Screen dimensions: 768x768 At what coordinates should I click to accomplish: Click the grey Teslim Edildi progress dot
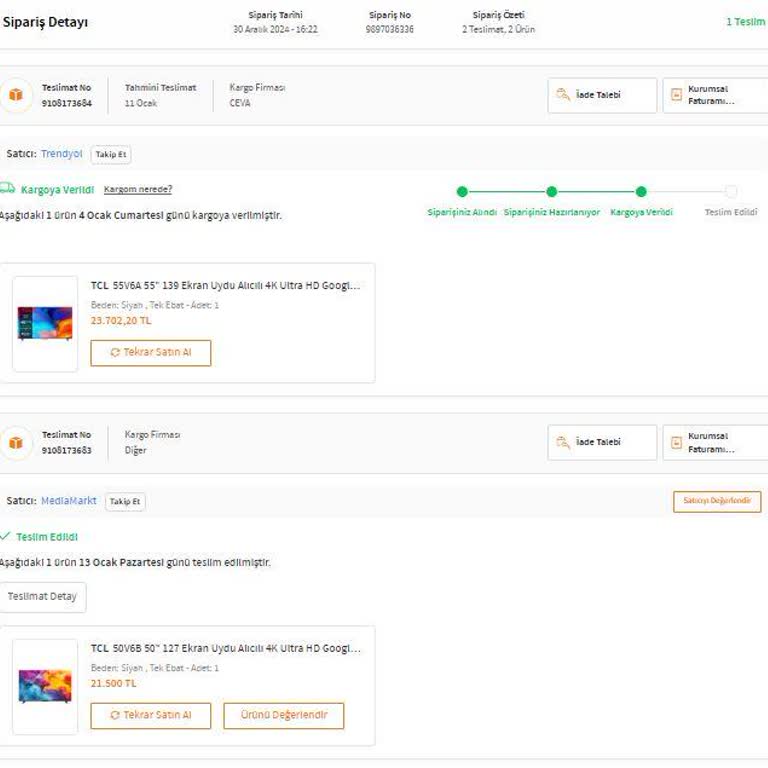(x=731, y=192)
